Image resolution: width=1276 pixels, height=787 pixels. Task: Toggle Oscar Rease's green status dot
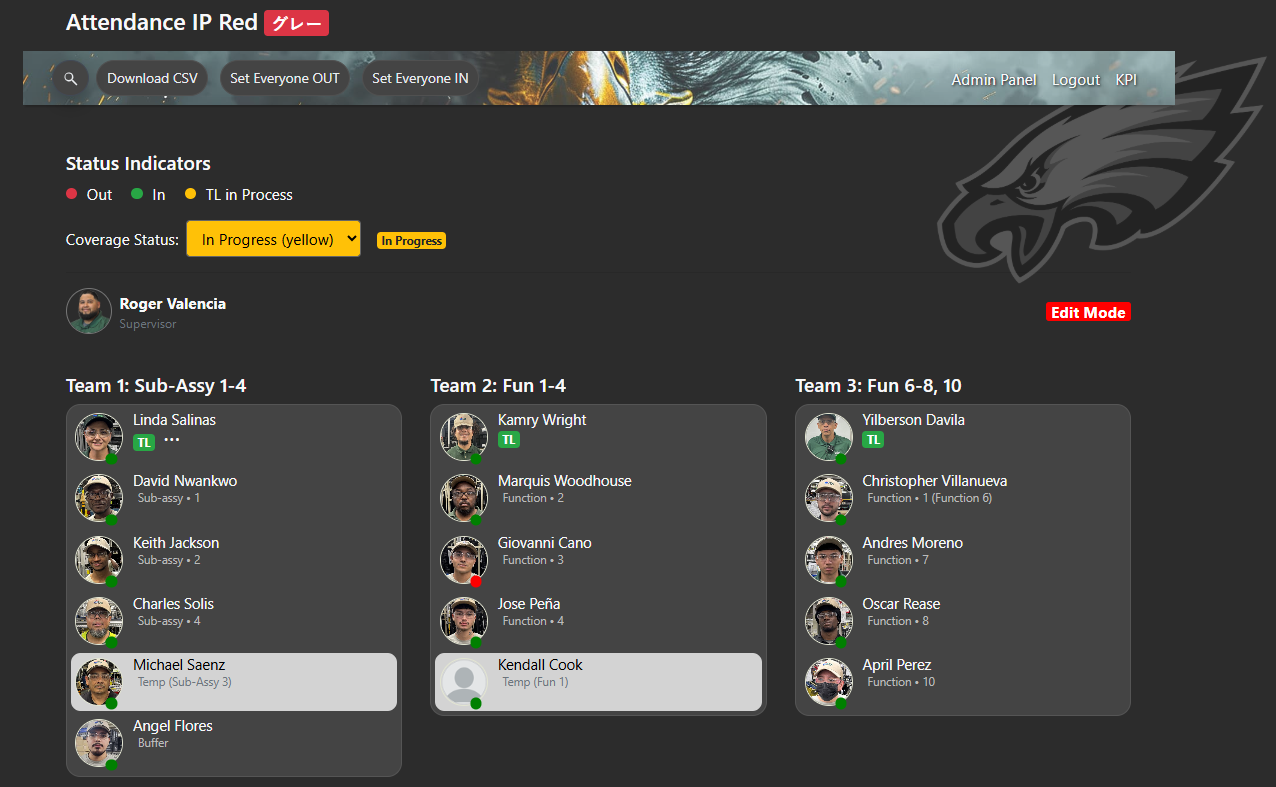tap(841, 642)
